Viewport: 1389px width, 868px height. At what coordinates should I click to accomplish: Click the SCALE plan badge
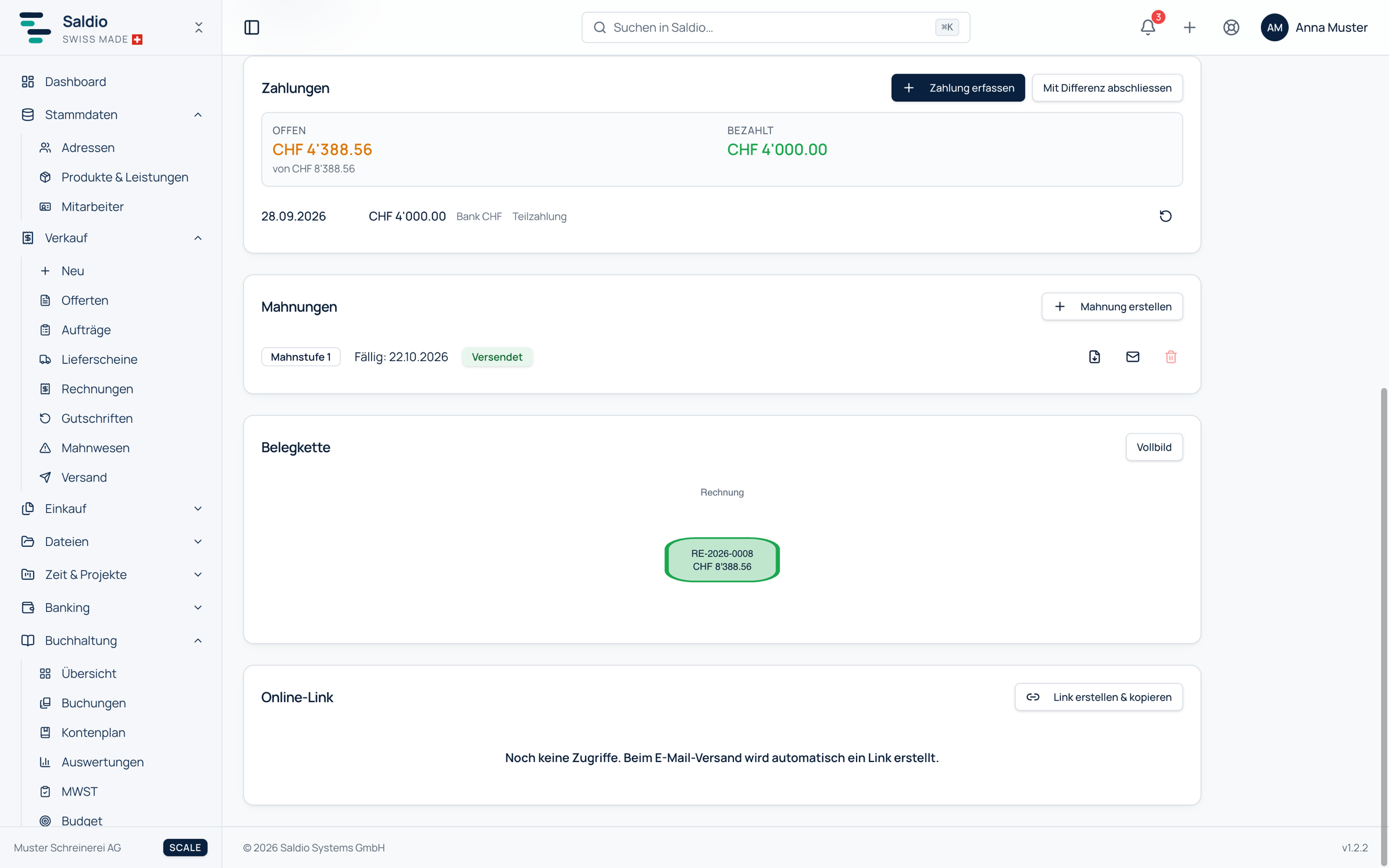point(185,847)
